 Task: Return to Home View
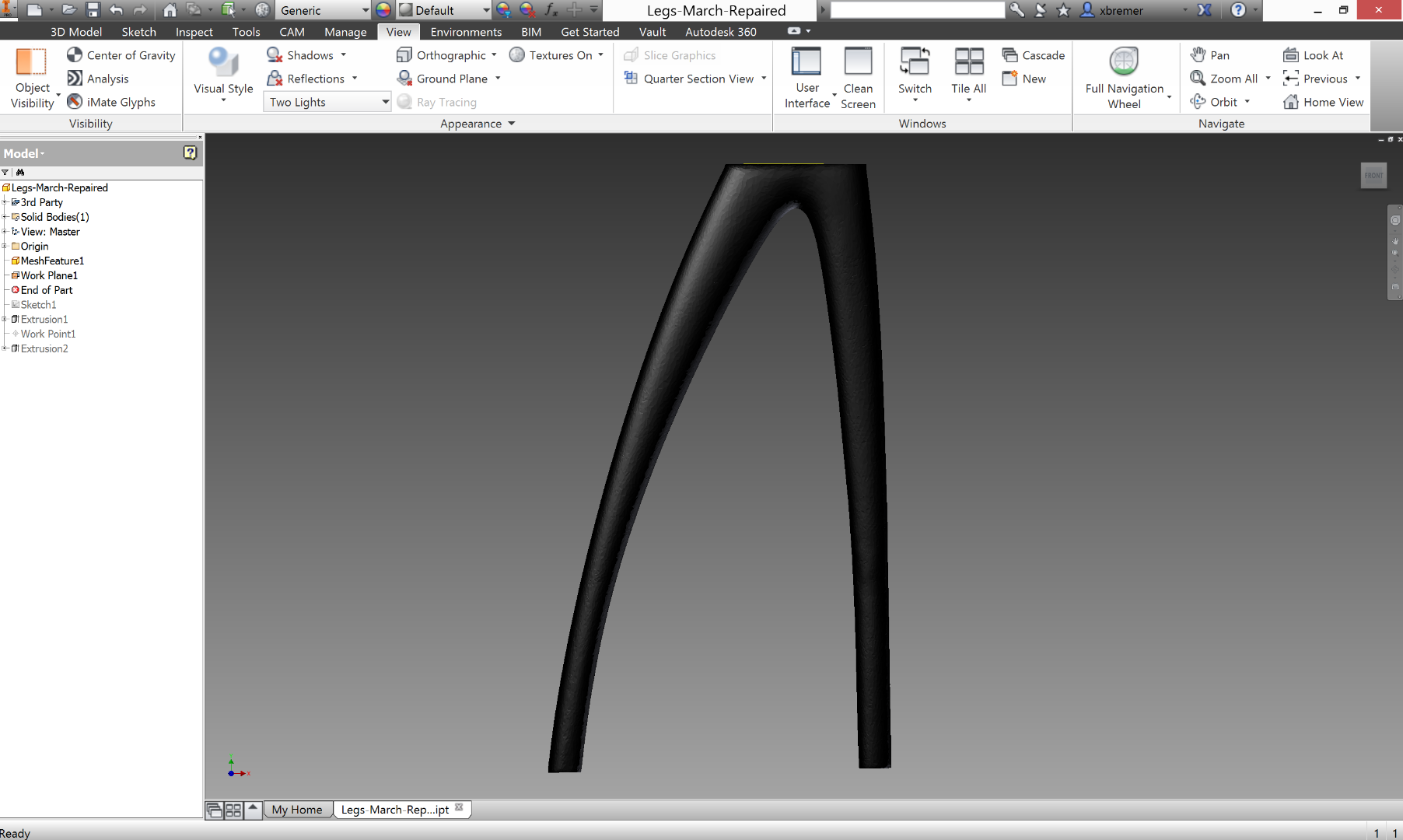[1324, 102]
